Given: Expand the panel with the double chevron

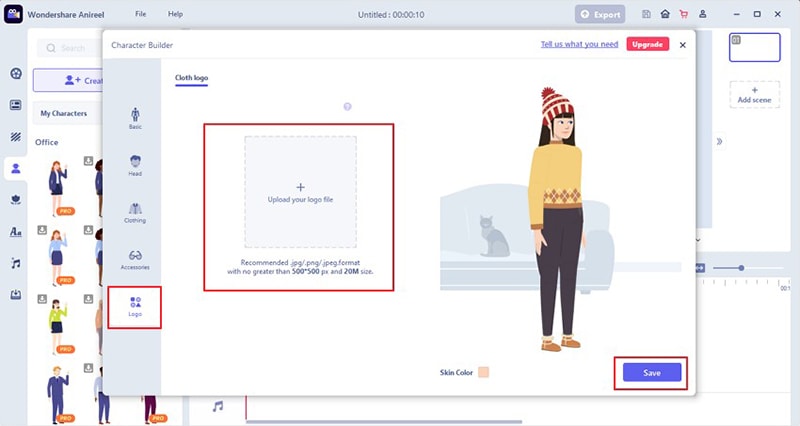Looking at the screenshot, I should click(719, 141).
